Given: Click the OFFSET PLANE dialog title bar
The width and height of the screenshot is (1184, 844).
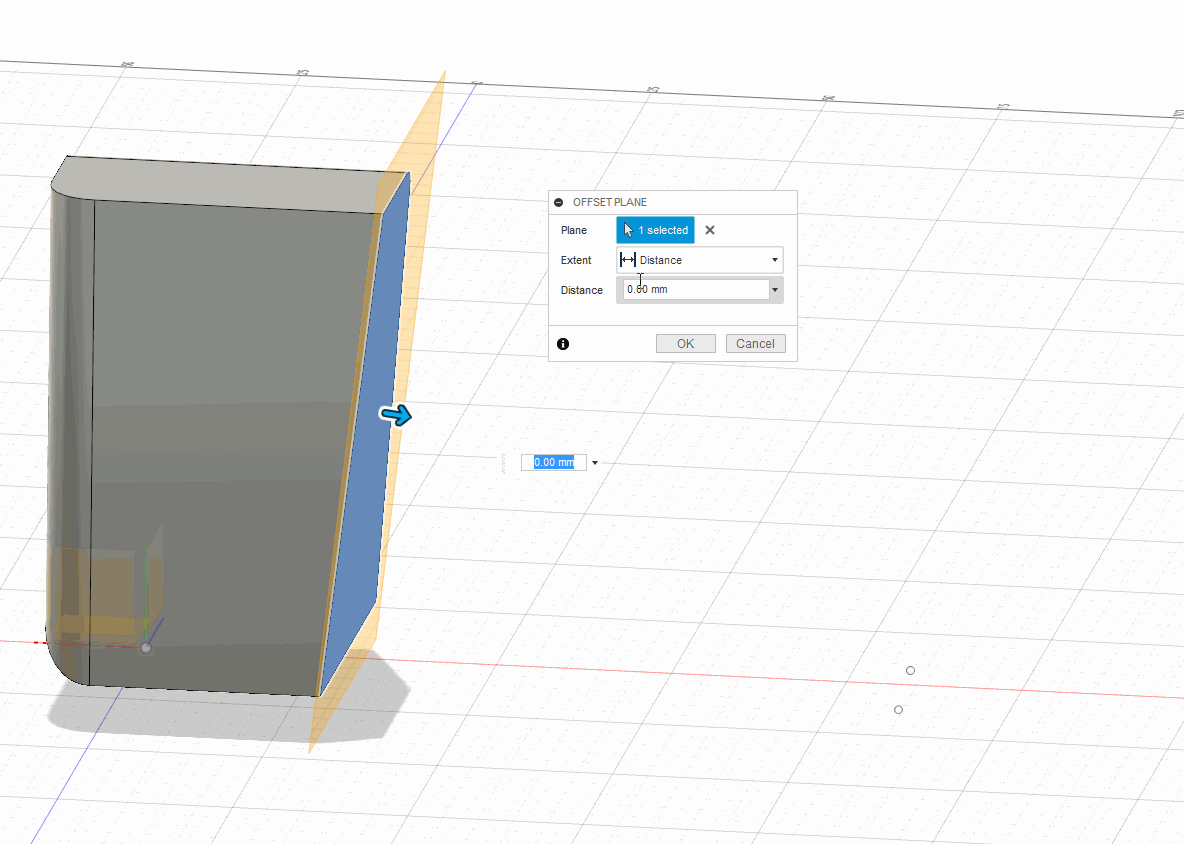Looking at the screenshot, I should coord(610,202).
